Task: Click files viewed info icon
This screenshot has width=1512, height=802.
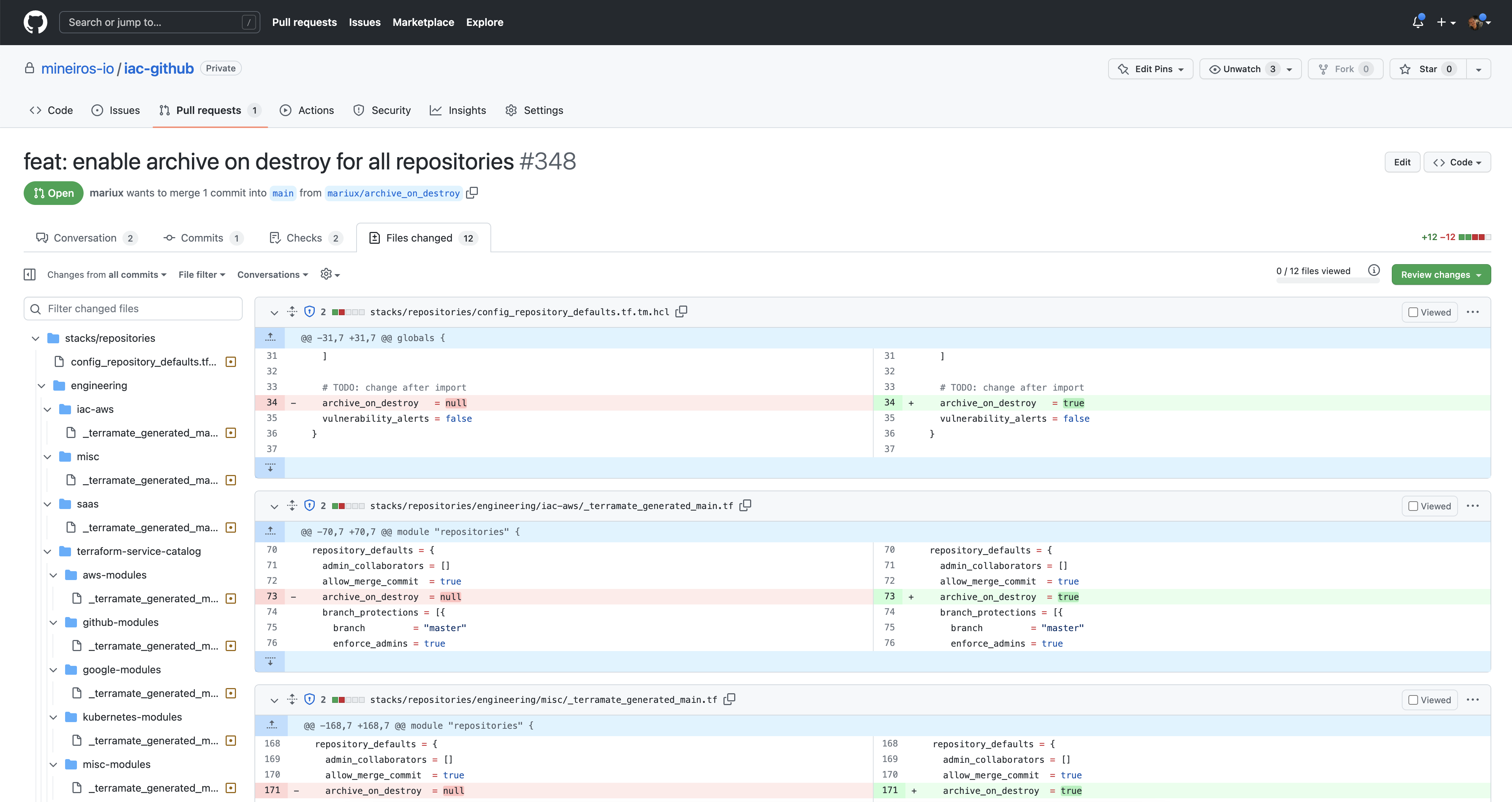Action: pyautogui.click(x=1373, y=271)
